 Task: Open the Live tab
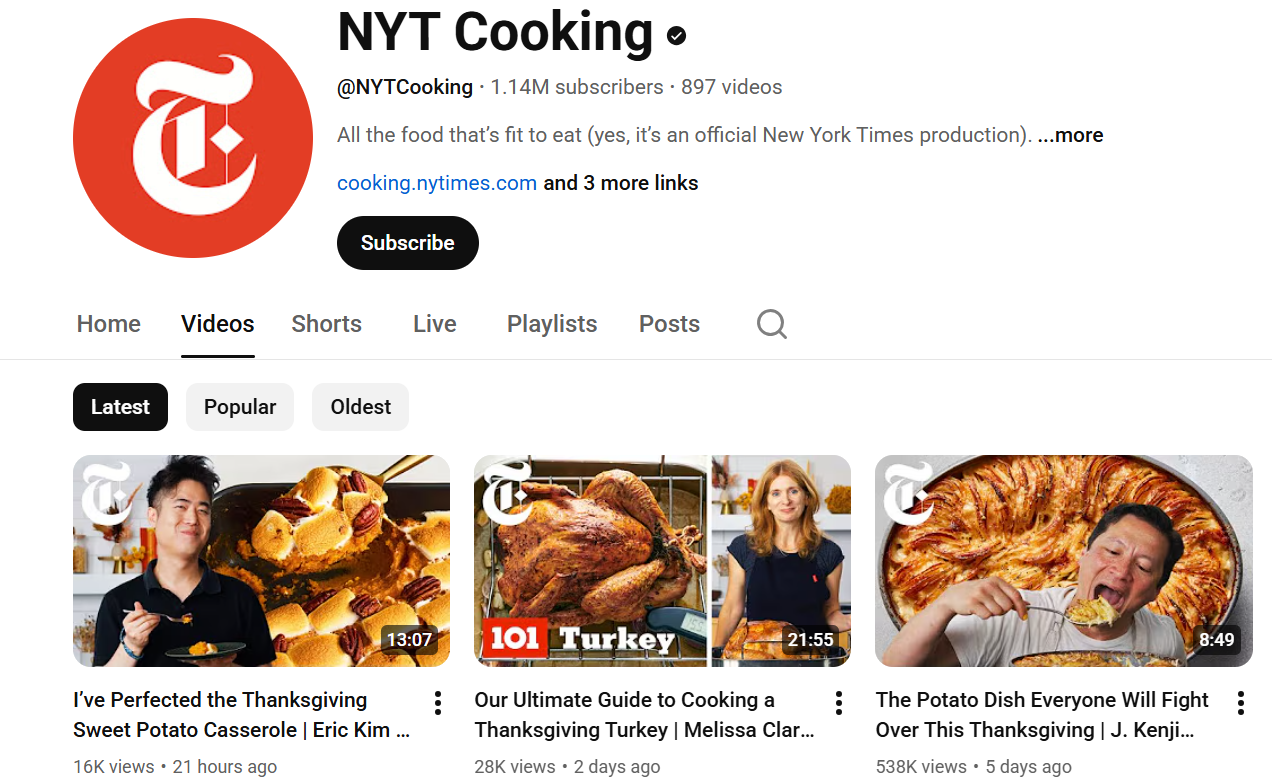tap(435, 324)
